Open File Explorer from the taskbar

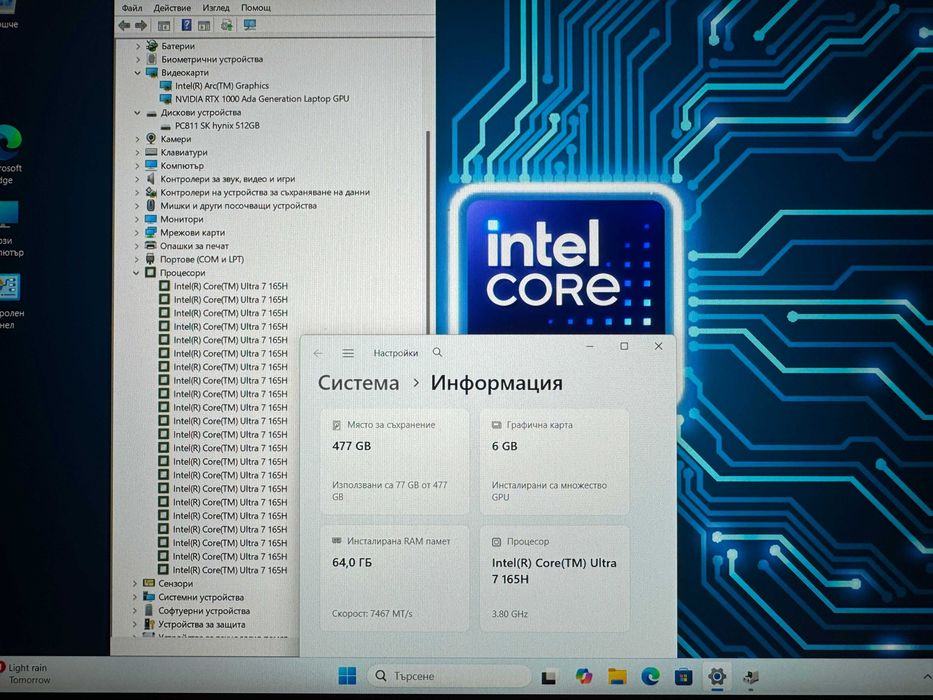(617, 676)
